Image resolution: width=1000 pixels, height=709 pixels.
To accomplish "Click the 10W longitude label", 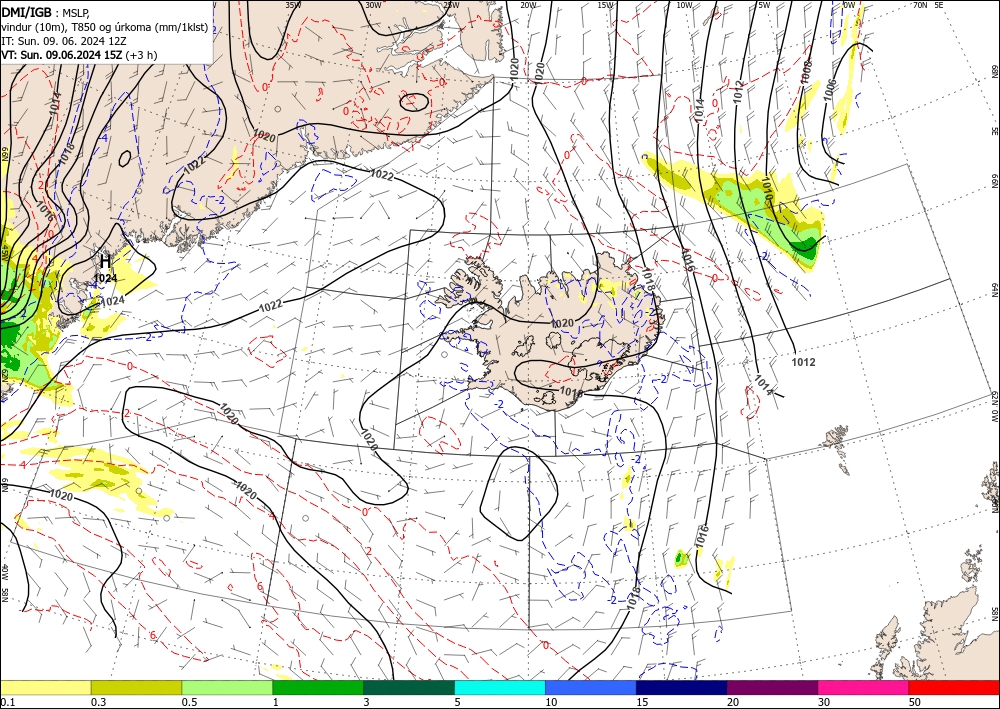I will (x=684, y=5).
